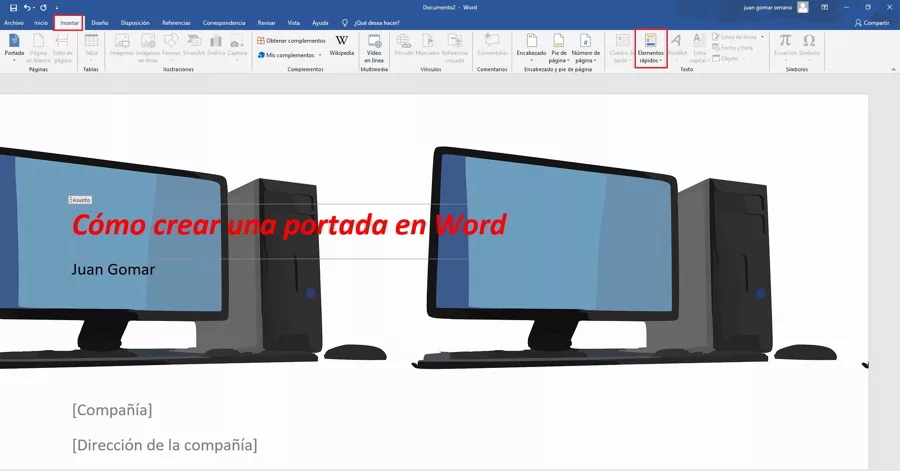The width and height of the screenshot is (900, 471).
Task: Open the Disposición tab
Action: [135, 23]
